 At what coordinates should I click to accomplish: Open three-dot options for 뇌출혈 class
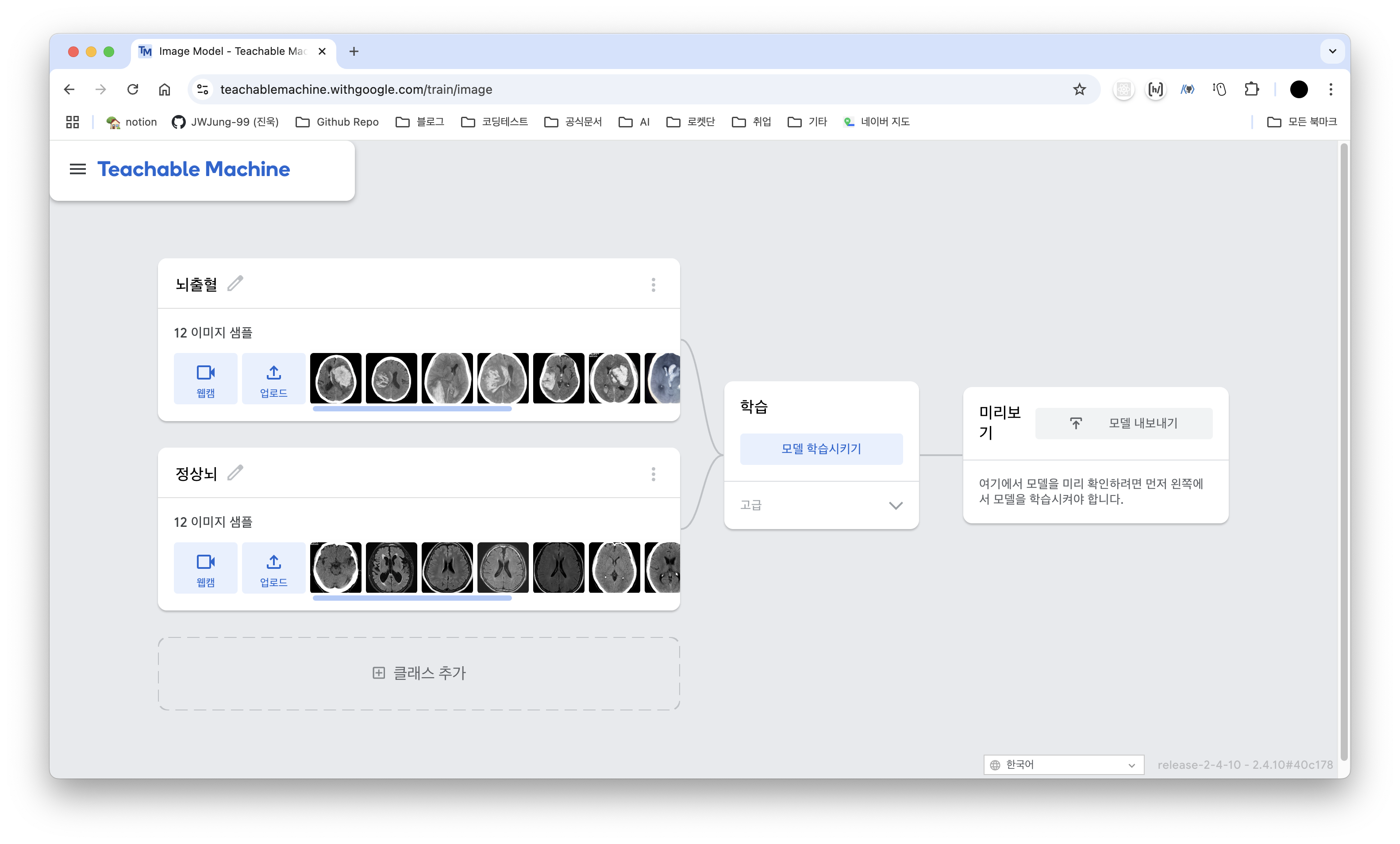click(x=654, y=284)
